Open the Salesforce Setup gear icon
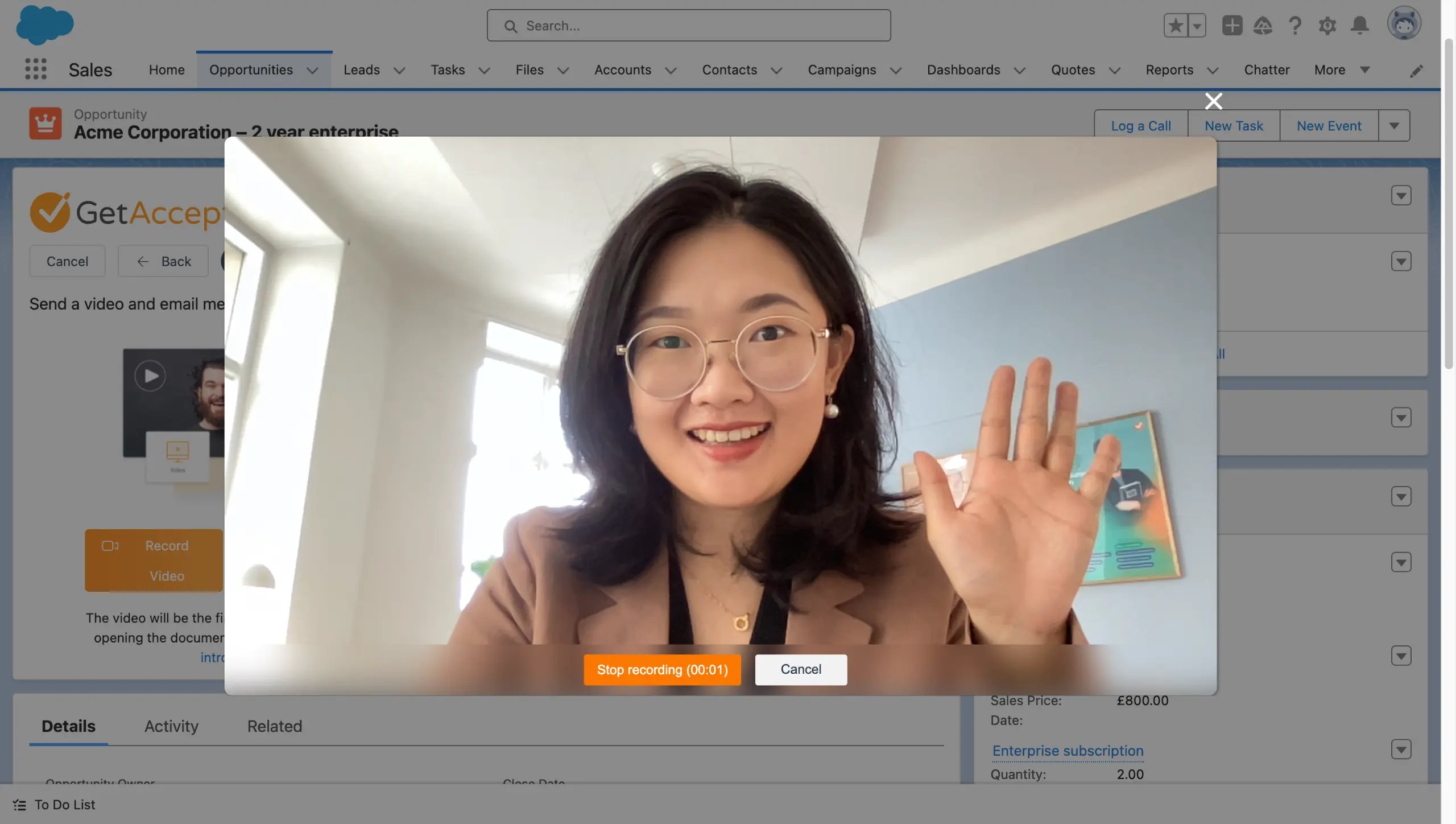Viewport: 1456px width, 824px height. [x=1327, y=25]
